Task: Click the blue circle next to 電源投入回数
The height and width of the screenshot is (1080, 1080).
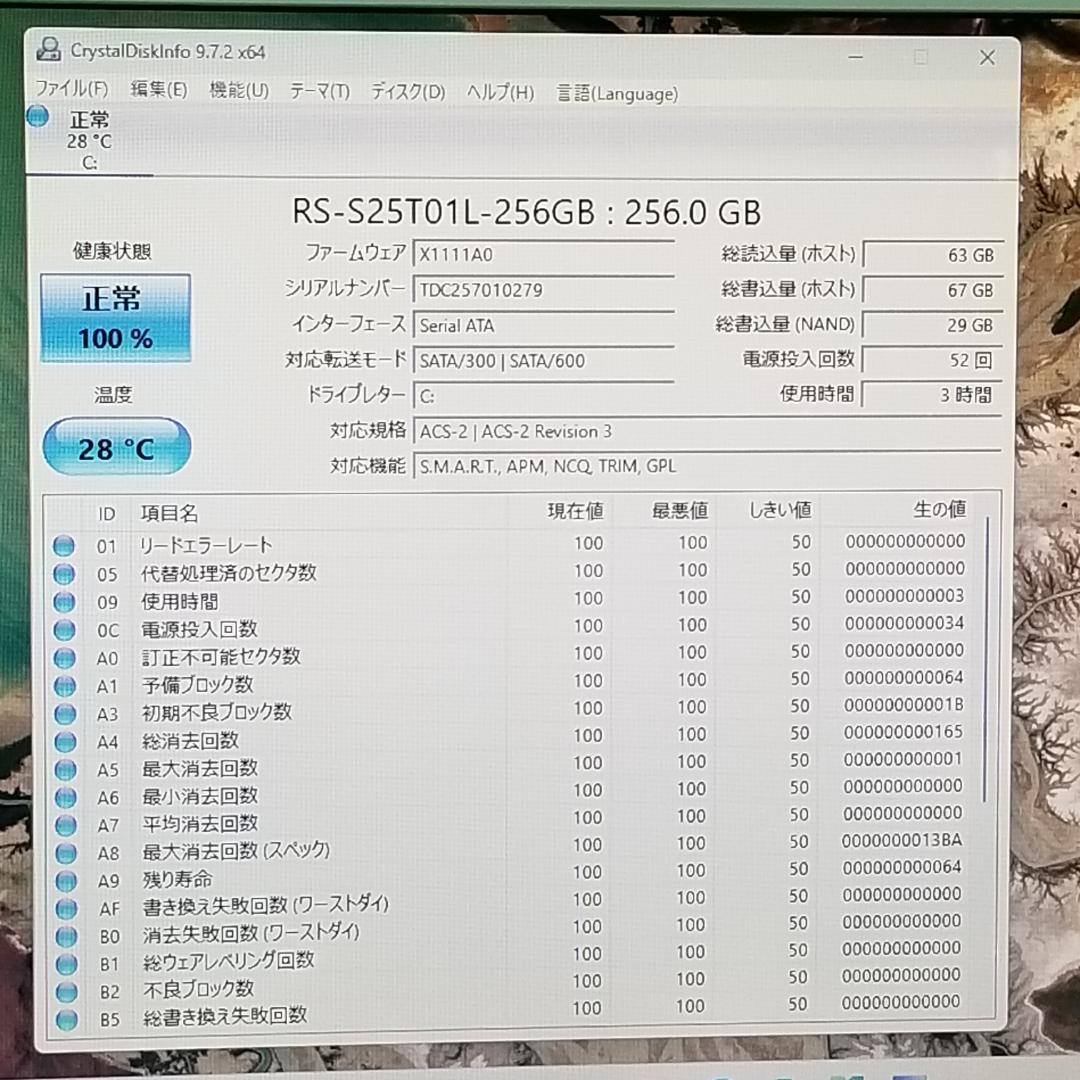Action: [64, 631]
